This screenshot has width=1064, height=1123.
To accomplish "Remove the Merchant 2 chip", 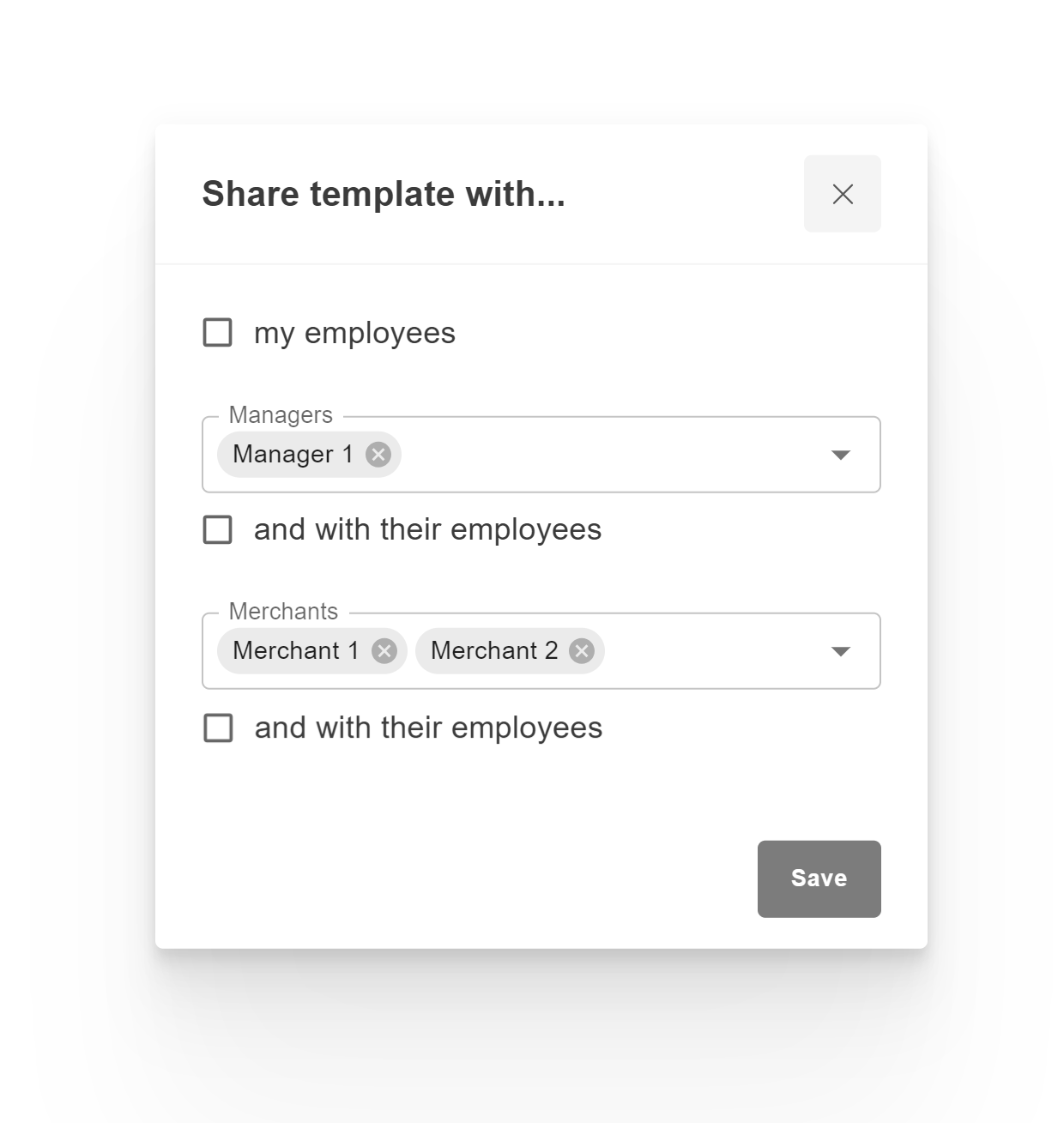I will coord(582,651).
